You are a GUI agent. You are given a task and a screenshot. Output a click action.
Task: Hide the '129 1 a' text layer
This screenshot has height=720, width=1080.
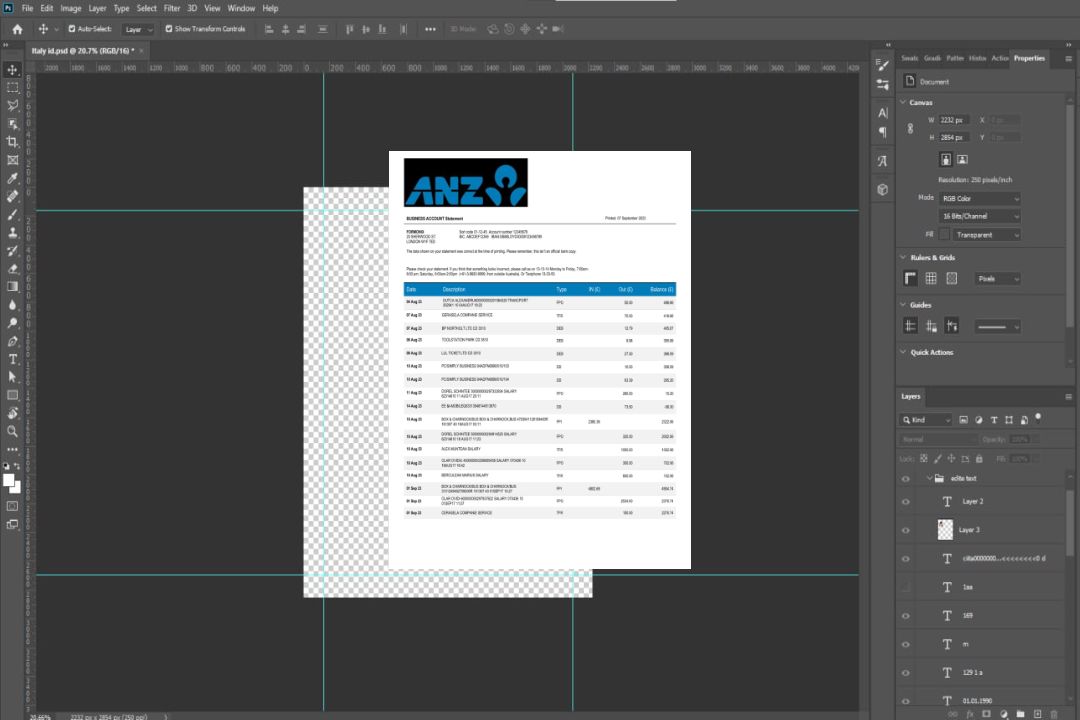906,673
